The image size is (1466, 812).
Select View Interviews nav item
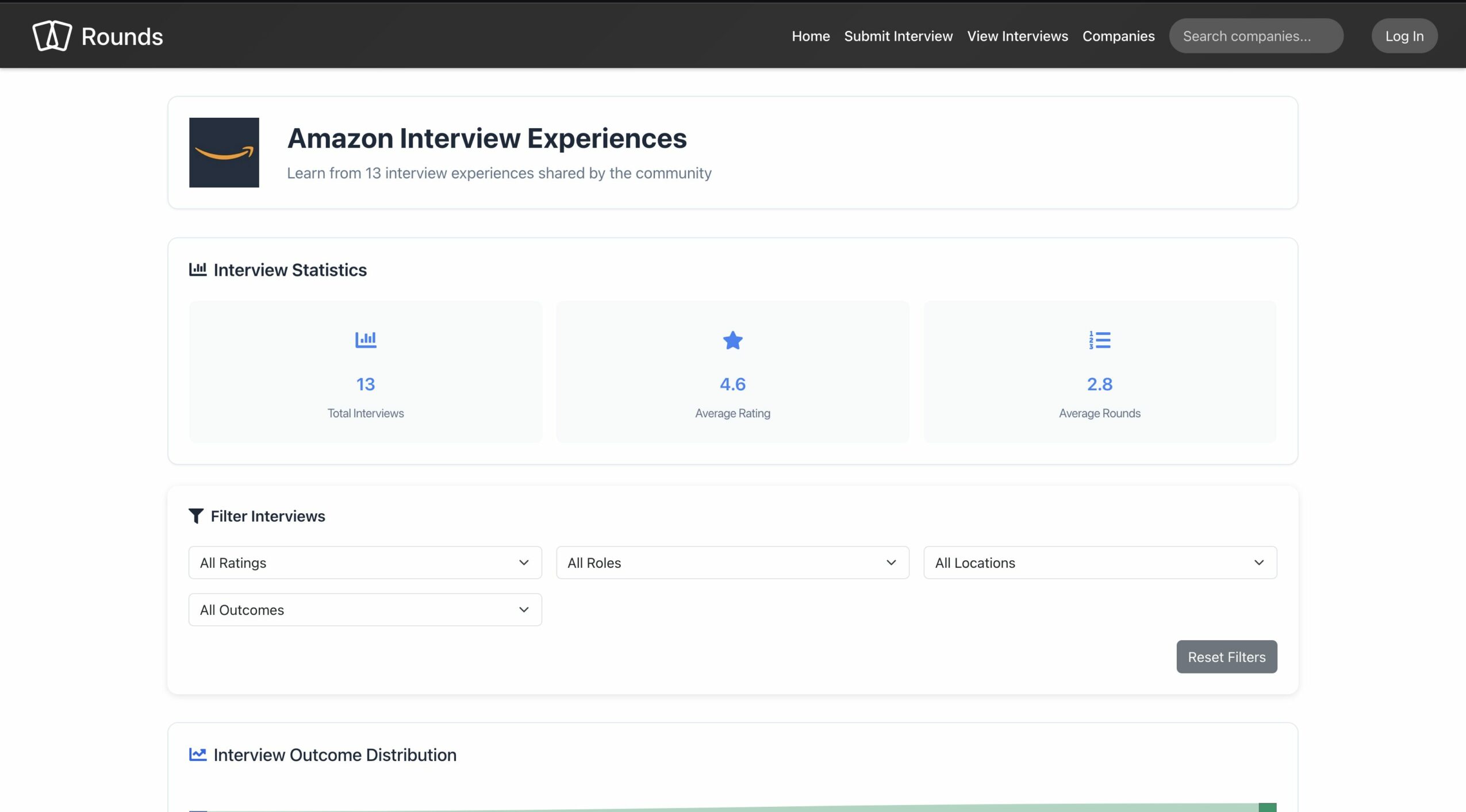(1017, 36)
